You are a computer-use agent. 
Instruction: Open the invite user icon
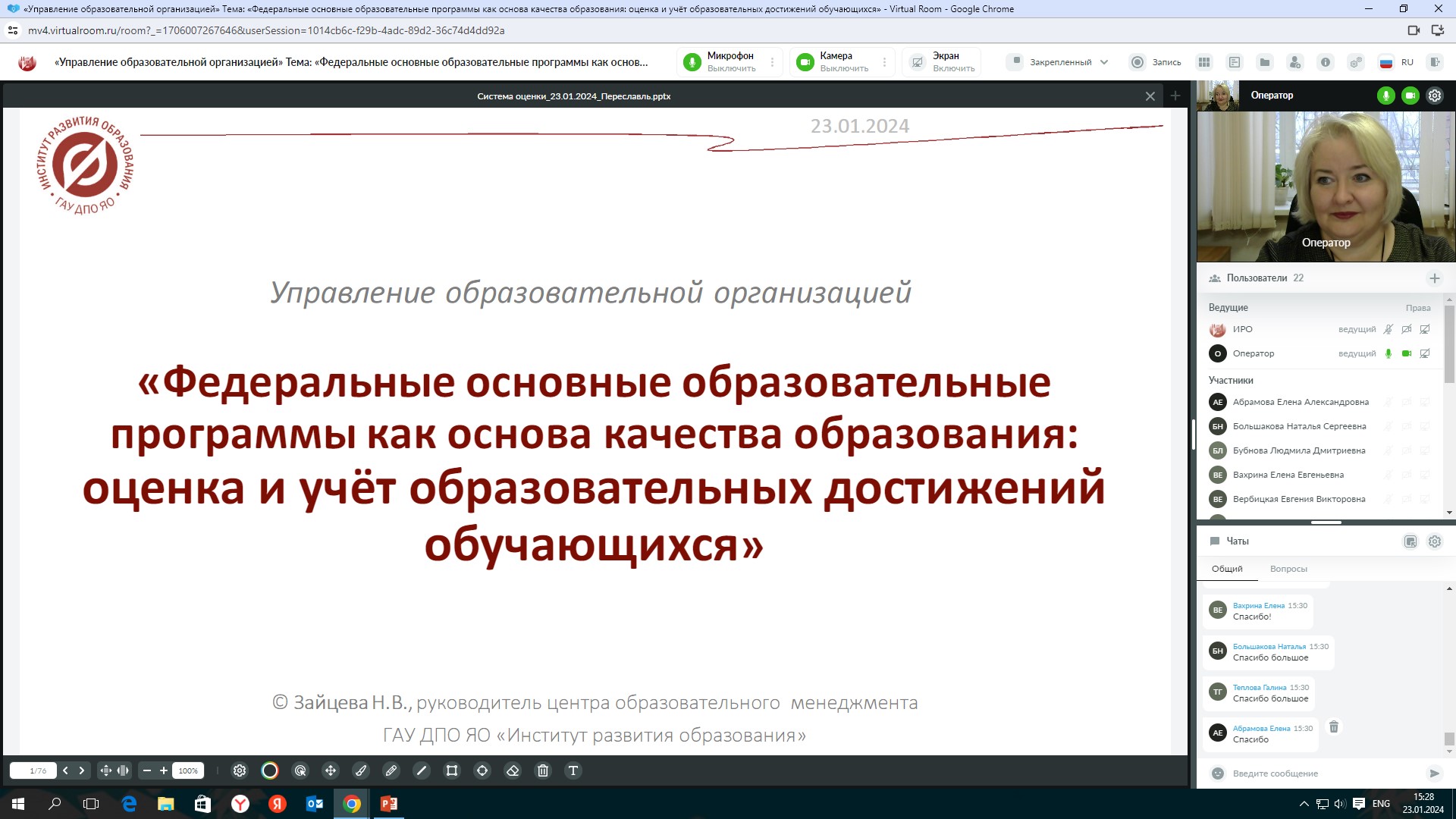click(x=1295, y=62)
